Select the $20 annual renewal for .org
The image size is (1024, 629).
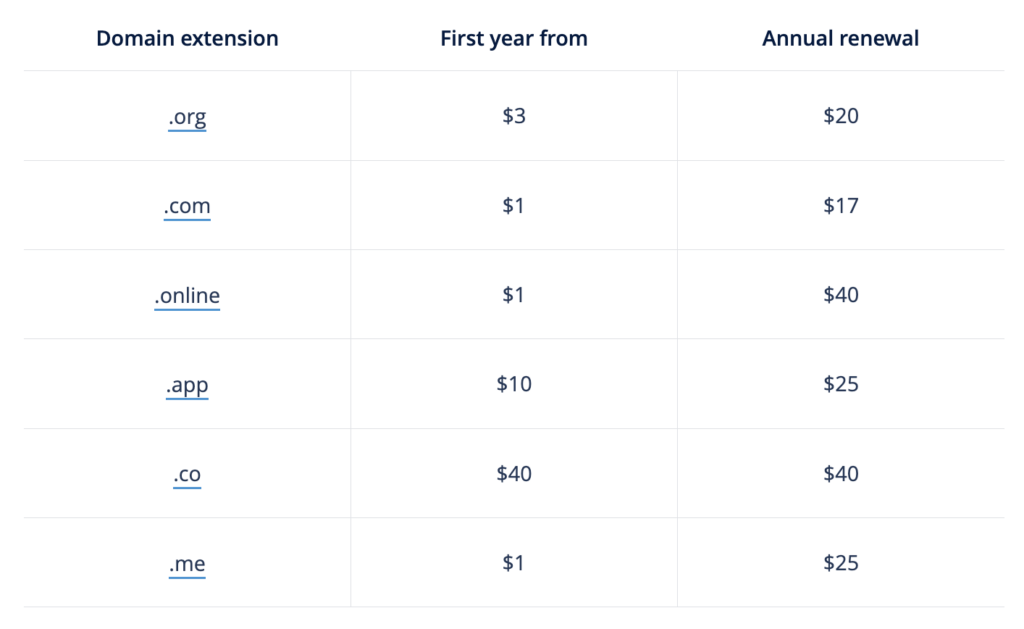pos(840,116)
